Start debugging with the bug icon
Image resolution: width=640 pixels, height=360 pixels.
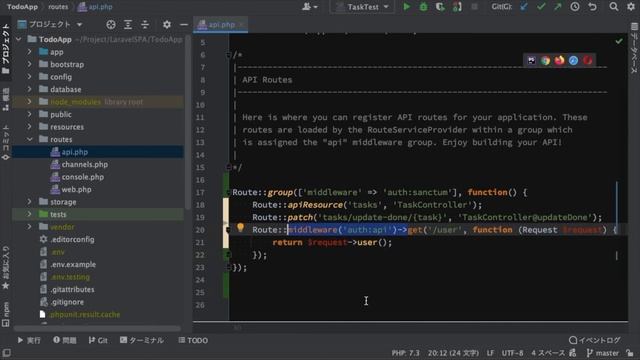[x=423, y=7]
